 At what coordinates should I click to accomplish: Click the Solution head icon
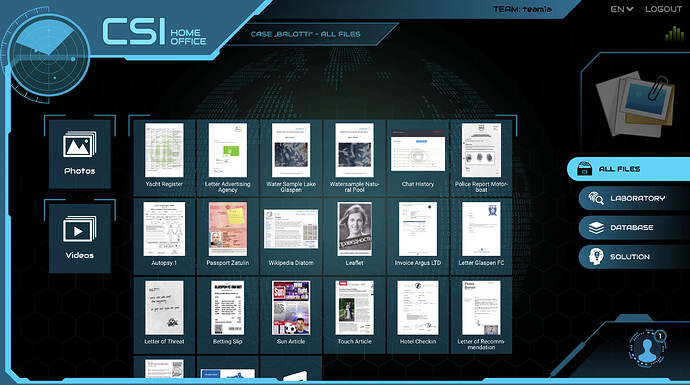596,257
